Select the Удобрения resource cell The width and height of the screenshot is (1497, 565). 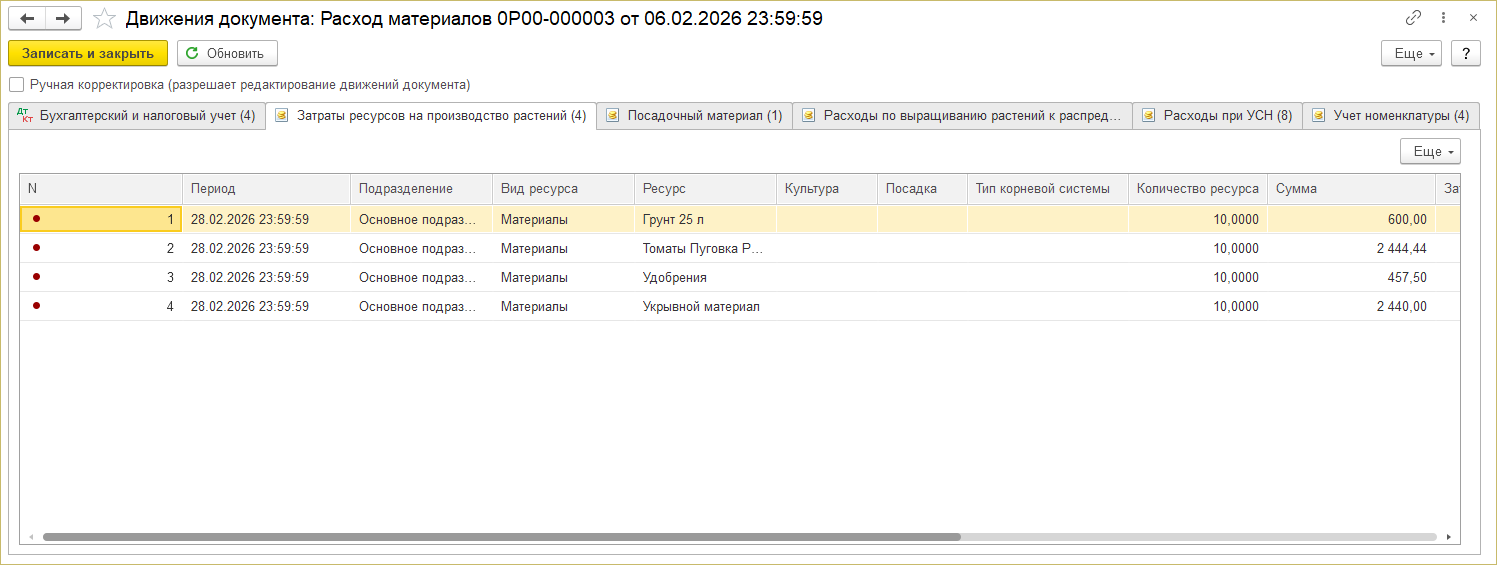[x=674, y=277]
